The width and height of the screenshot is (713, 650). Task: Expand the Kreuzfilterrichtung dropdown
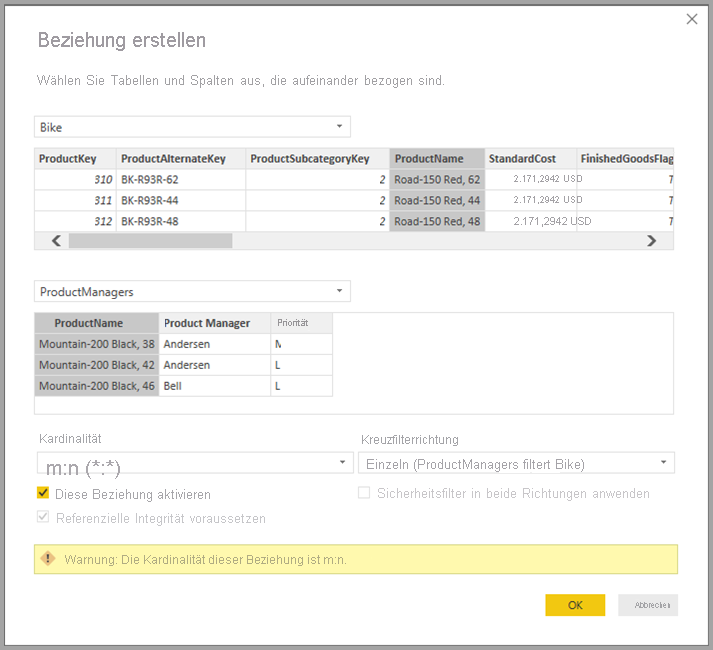517,463
